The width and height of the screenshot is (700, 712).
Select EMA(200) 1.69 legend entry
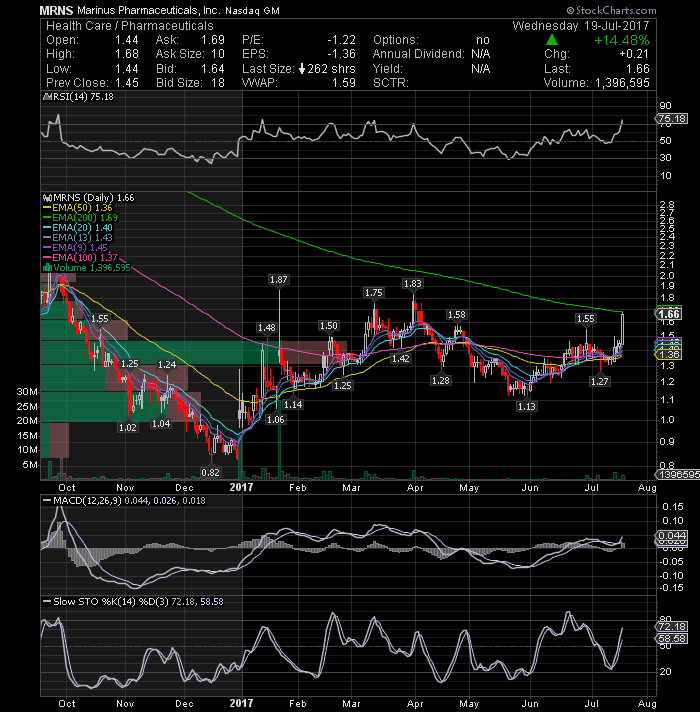click(80, 218)
